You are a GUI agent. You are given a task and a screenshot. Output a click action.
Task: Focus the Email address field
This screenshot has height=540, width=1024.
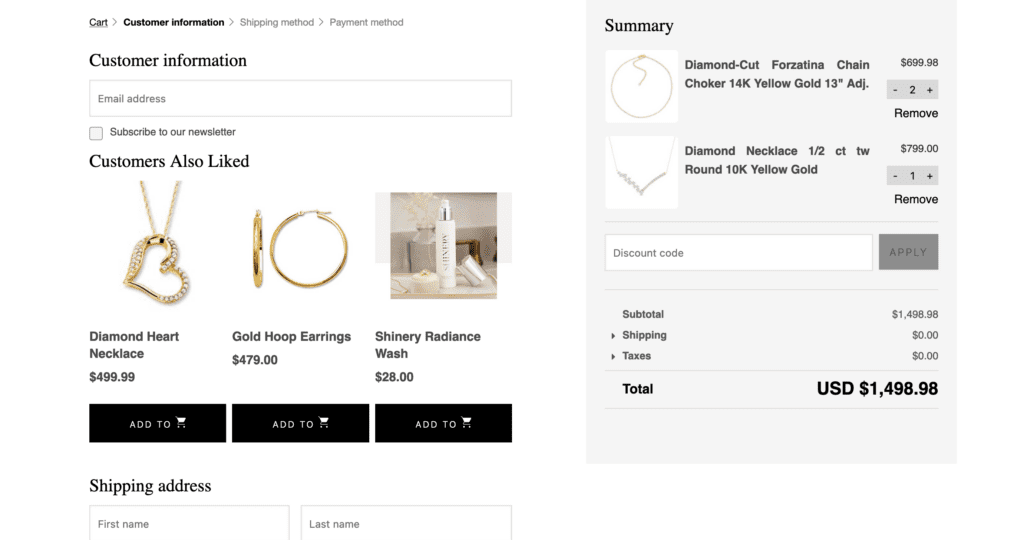coord(300,99)
